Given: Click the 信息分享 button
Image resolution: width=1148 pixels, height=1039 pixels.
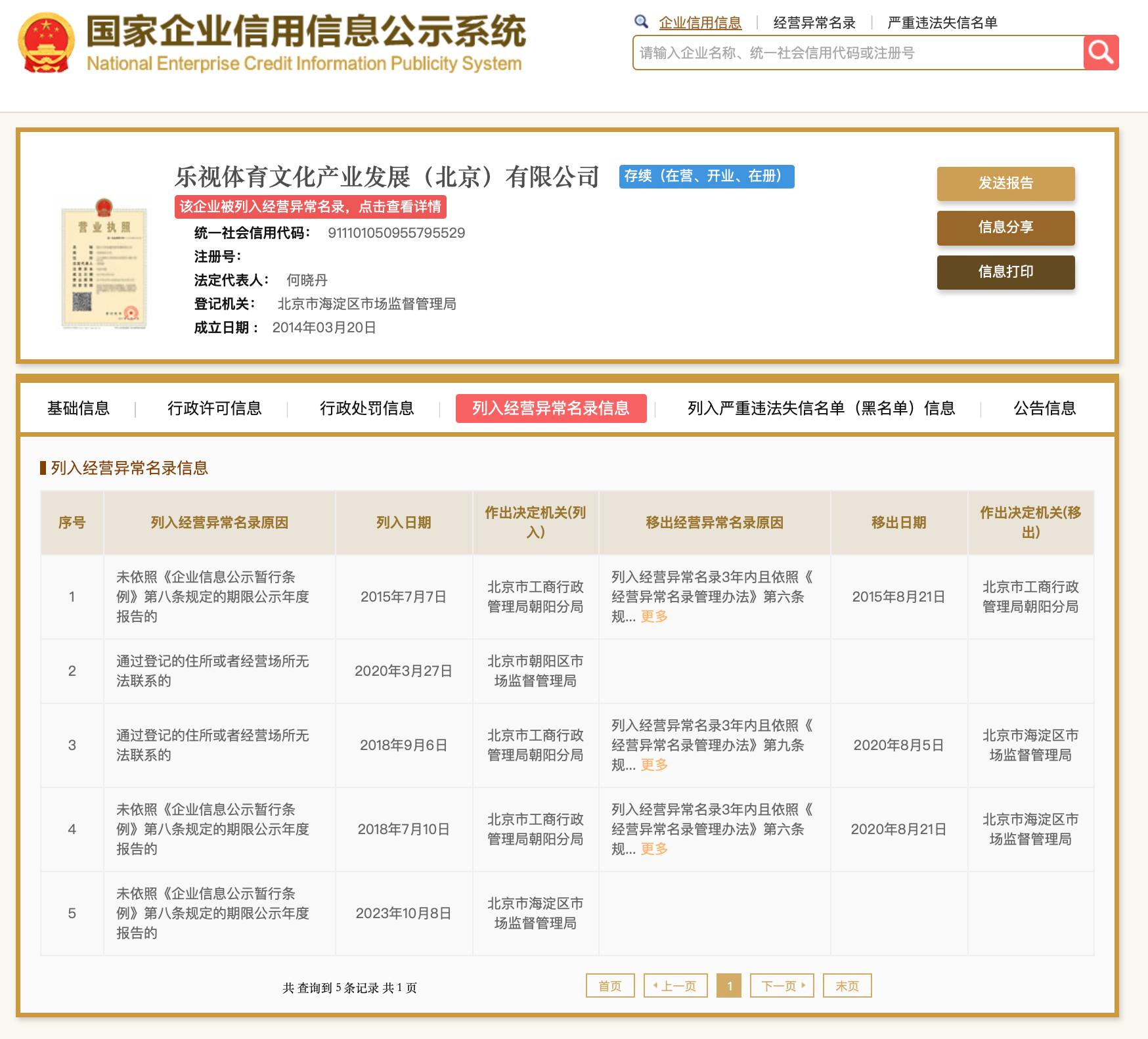Looking at the screenshot, I should (x=1005, y=227).
